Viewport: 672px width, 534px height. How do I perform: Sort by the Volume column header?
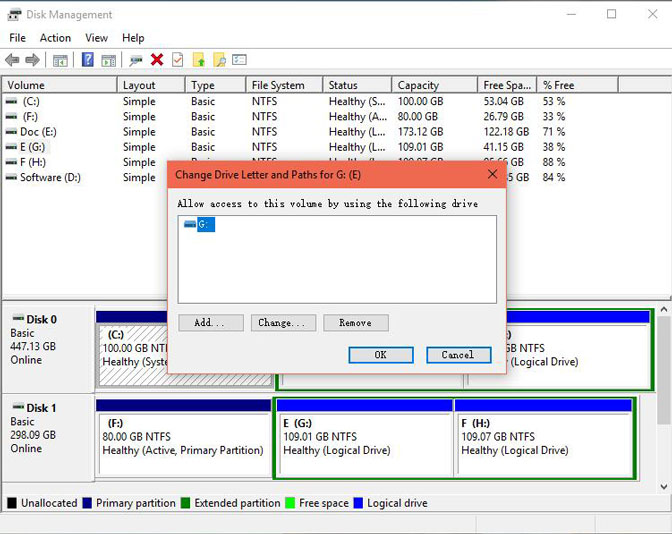point(59,85)
